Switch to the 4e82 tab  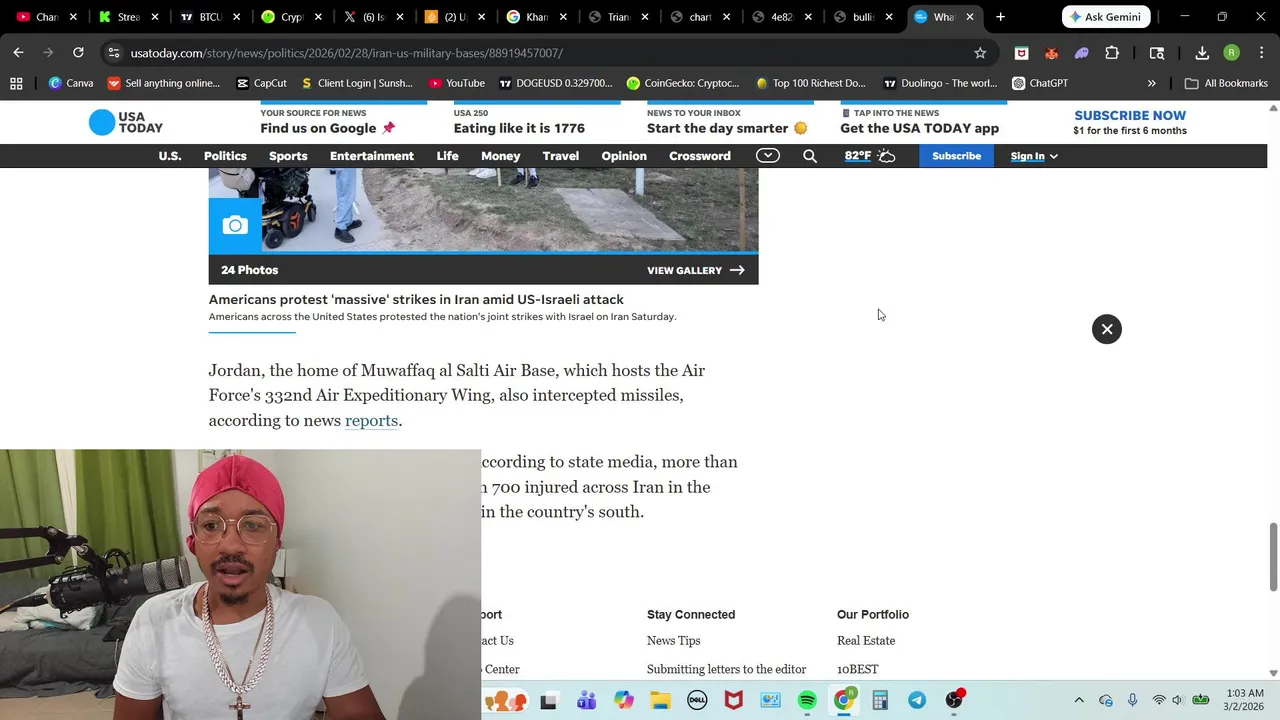782,17
